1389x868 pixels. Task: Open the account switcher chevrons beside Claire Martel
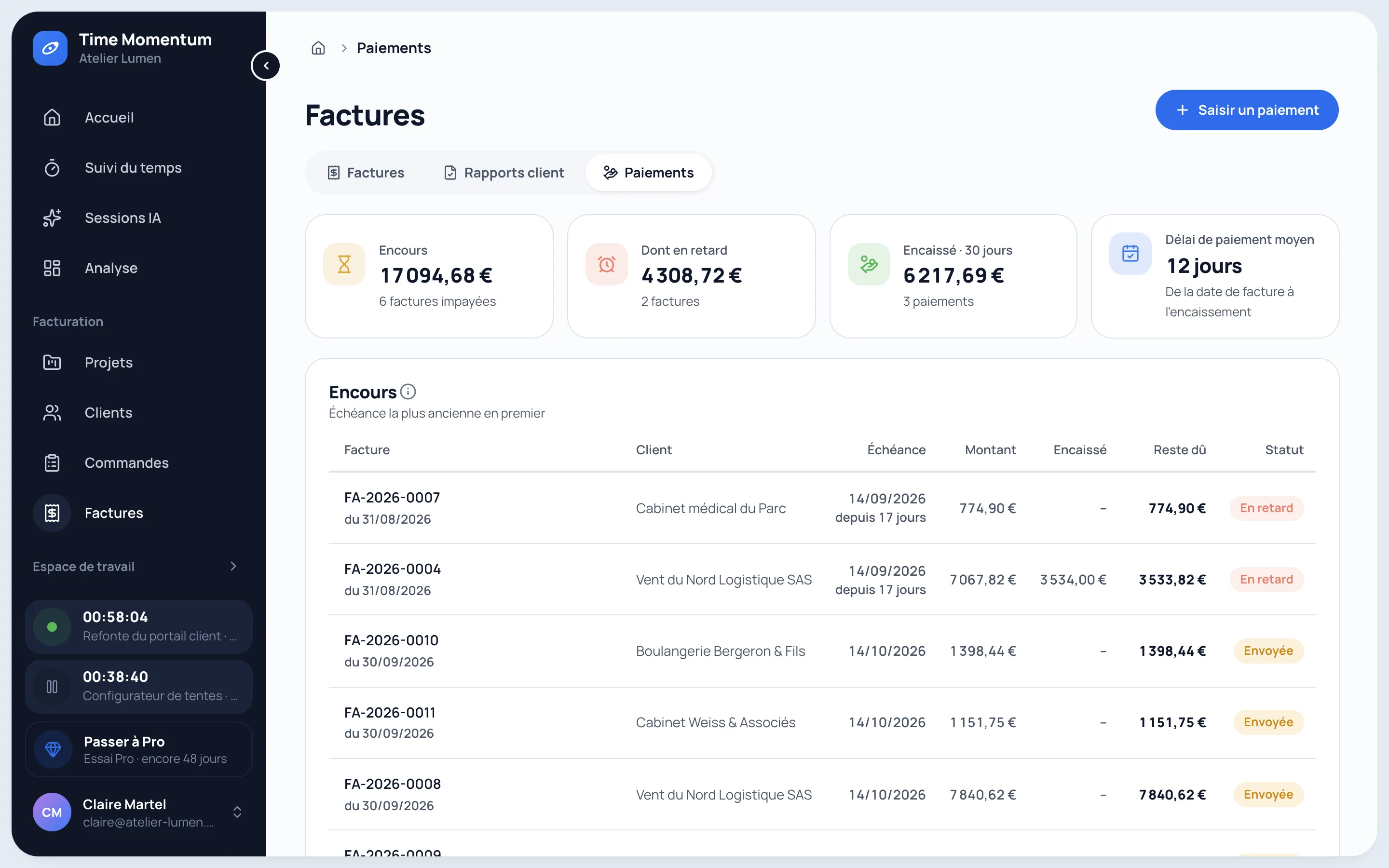click(x=237, y=813)
